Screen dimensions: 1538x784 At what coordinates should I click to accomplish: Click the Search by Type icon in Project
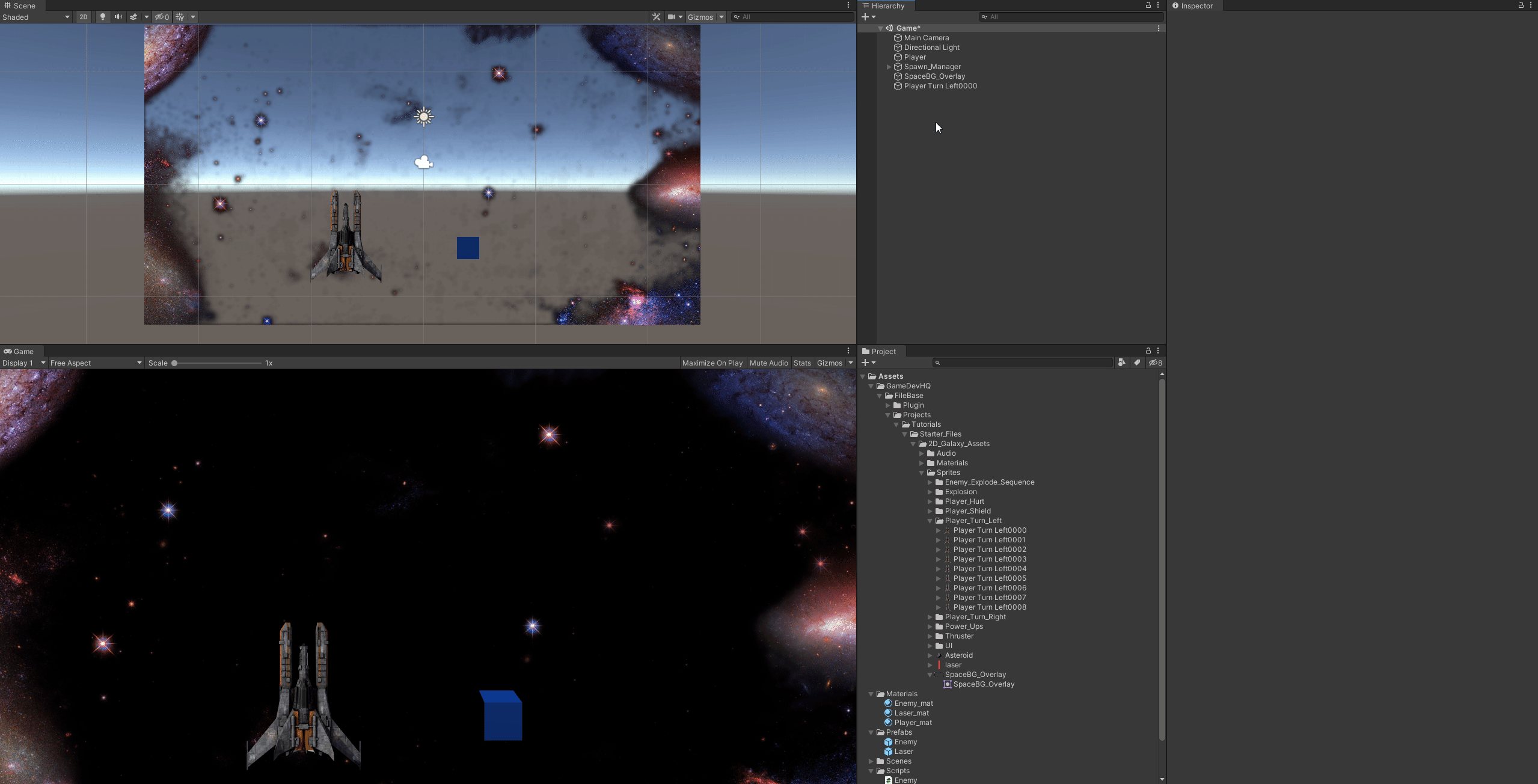(1121, 363)
